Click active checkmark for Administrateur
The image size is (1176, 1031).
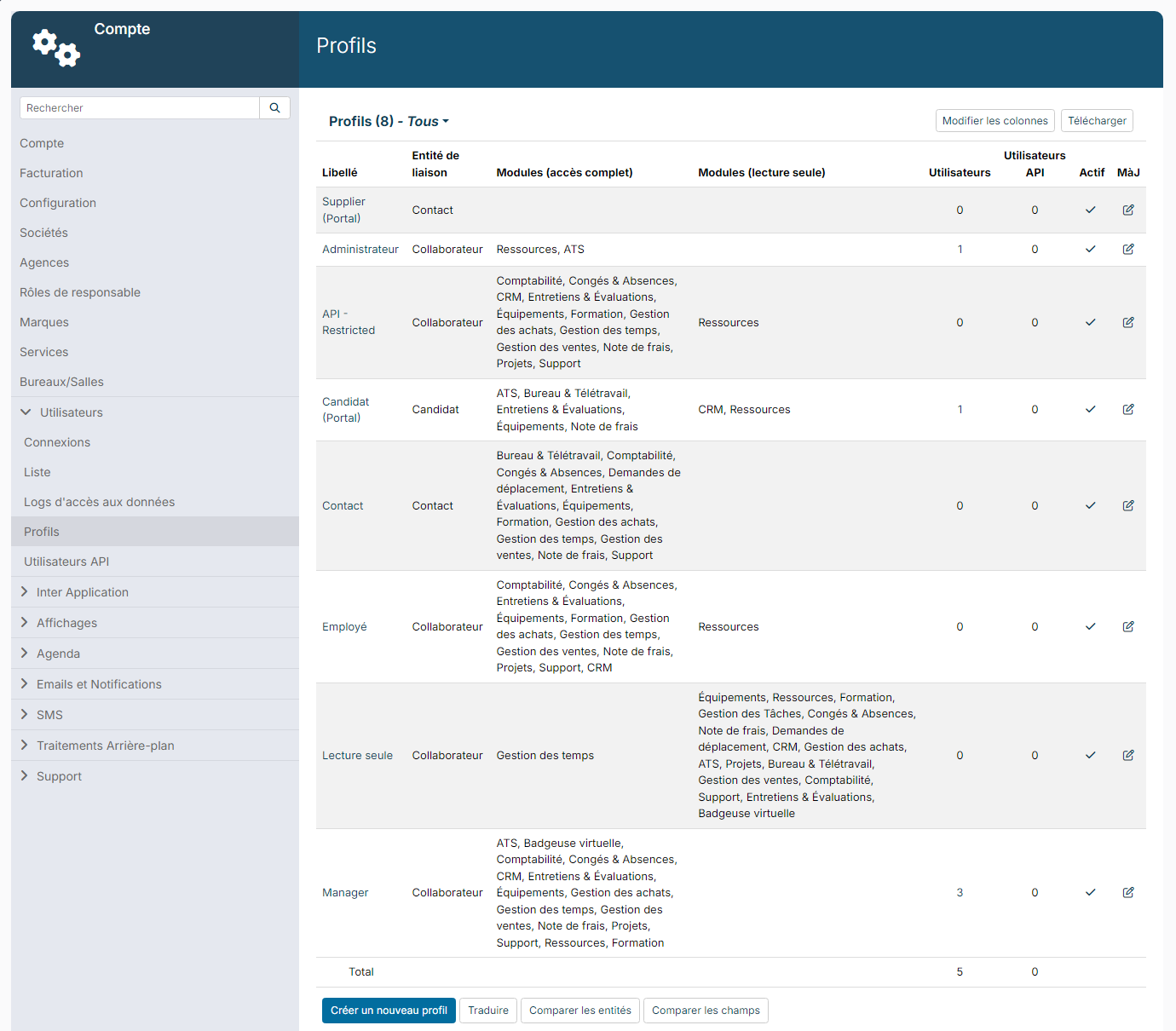1090,249
